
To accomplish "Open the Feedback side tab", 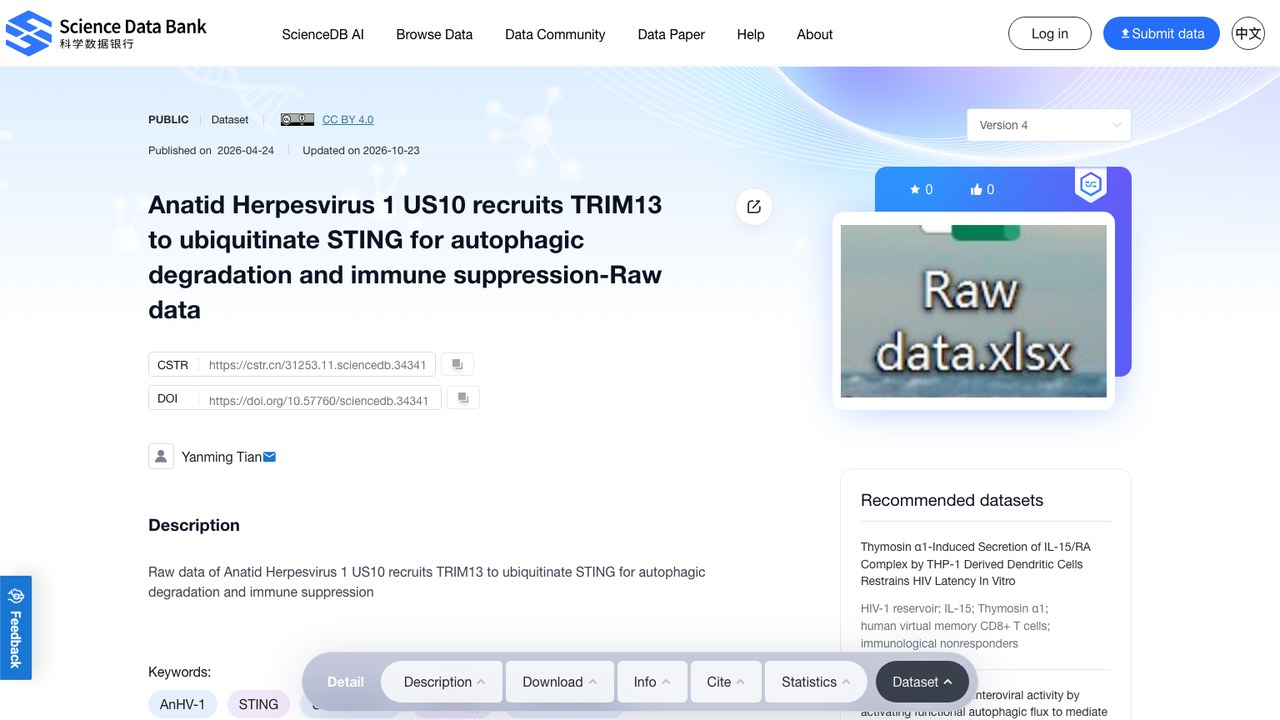I will (16, 628).
